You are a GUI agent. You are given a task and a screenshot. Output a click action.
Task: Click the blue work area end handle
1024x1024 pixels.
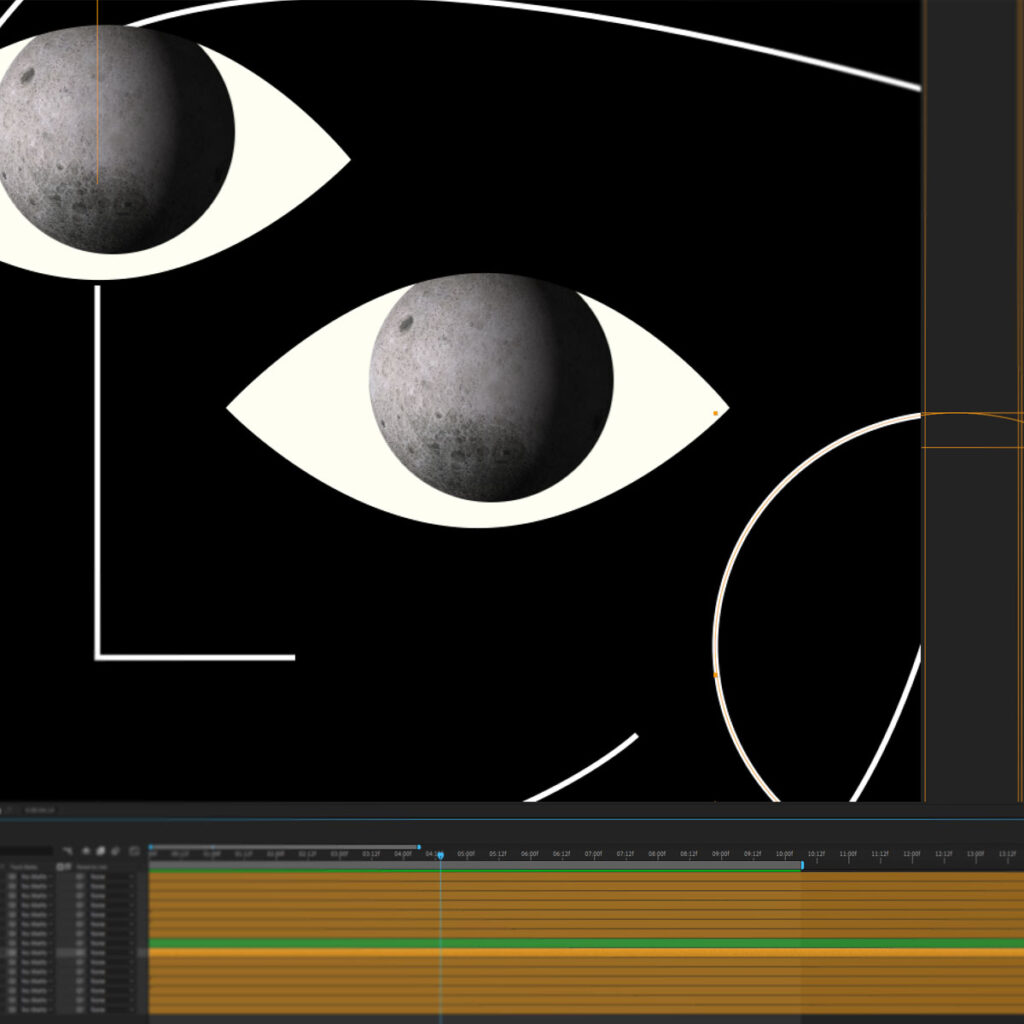[x=802, y=865]
